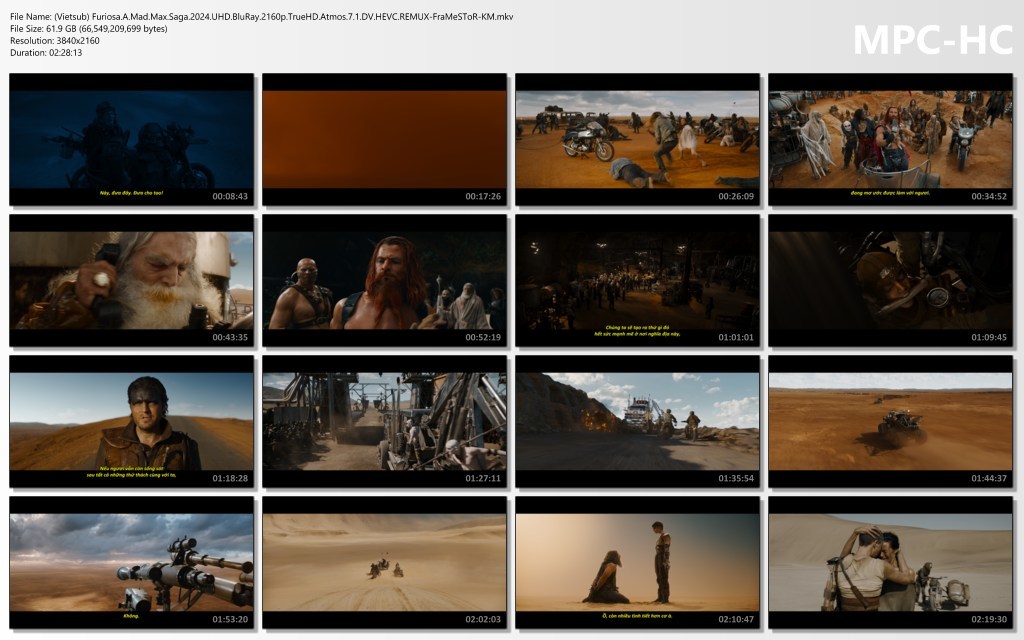Image resolution: width=1024 pixels, height=640 pixels.
Task: Select the final thumbnail at 02:19:30
Action: (x=890, y=562)
